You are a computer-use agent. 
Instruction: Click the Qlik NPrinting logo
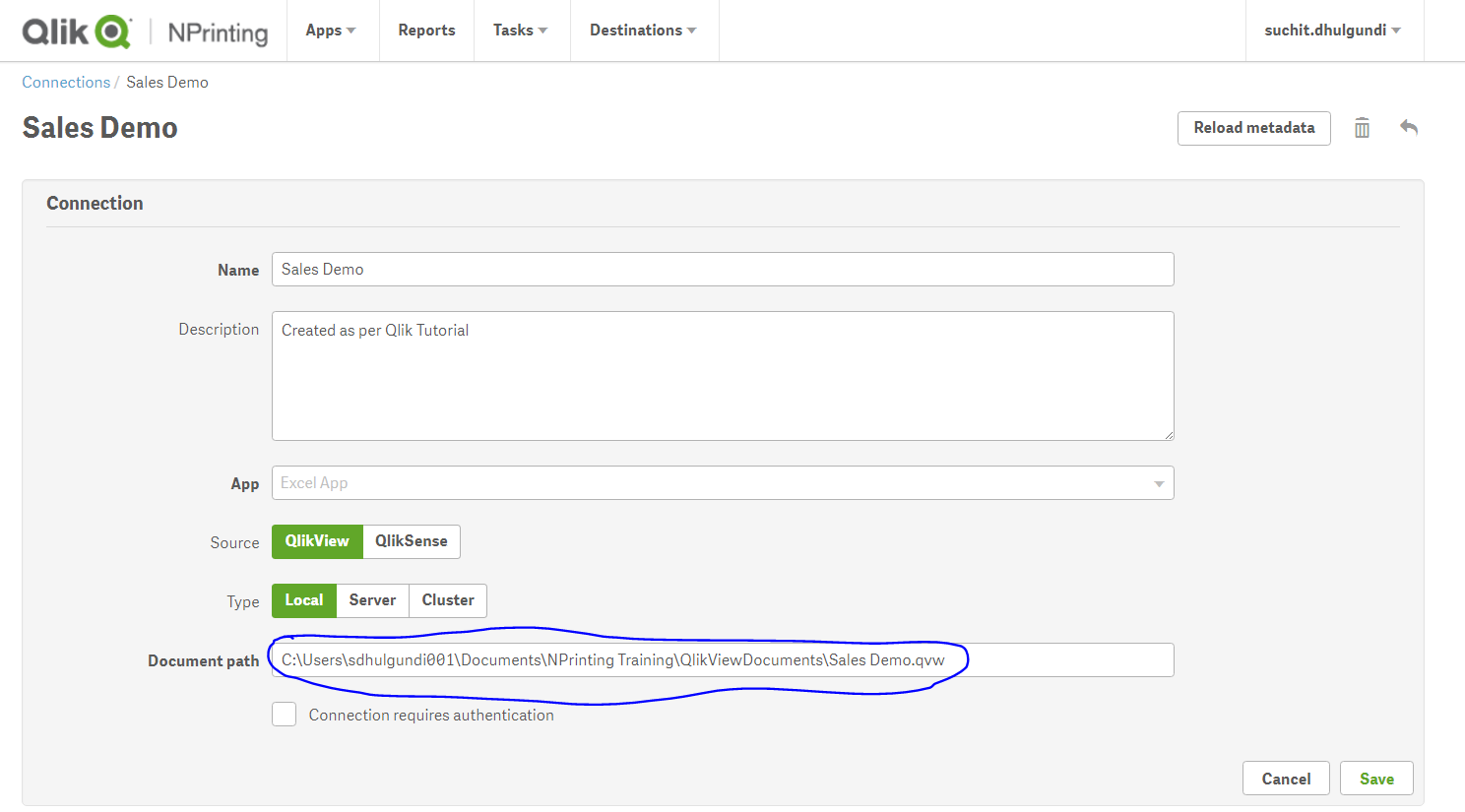pos(145,31)
